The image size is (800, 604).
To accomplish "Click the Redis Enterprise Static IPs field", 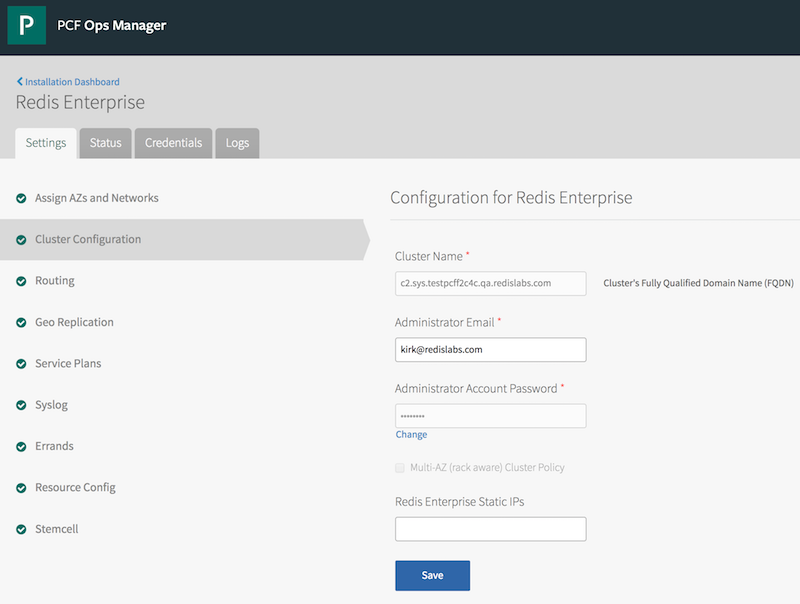I will pos(490,529).
